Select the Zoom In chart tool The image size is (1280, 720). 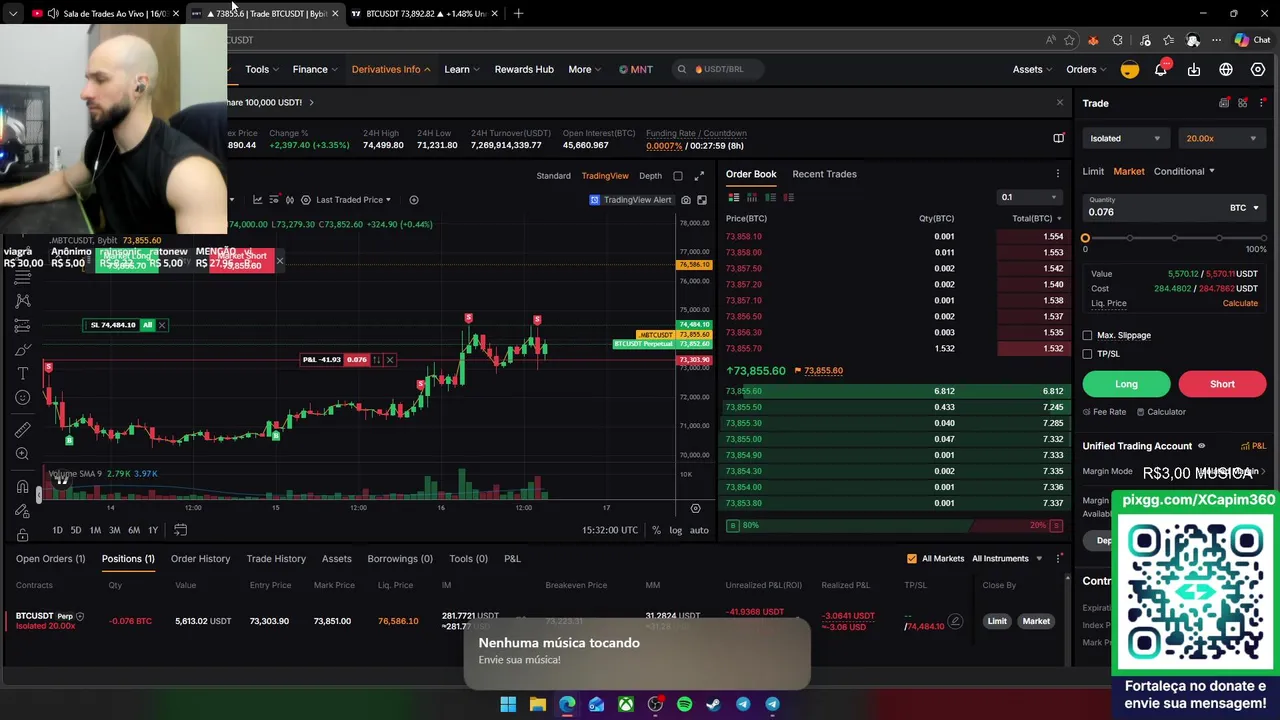[22, 454]
